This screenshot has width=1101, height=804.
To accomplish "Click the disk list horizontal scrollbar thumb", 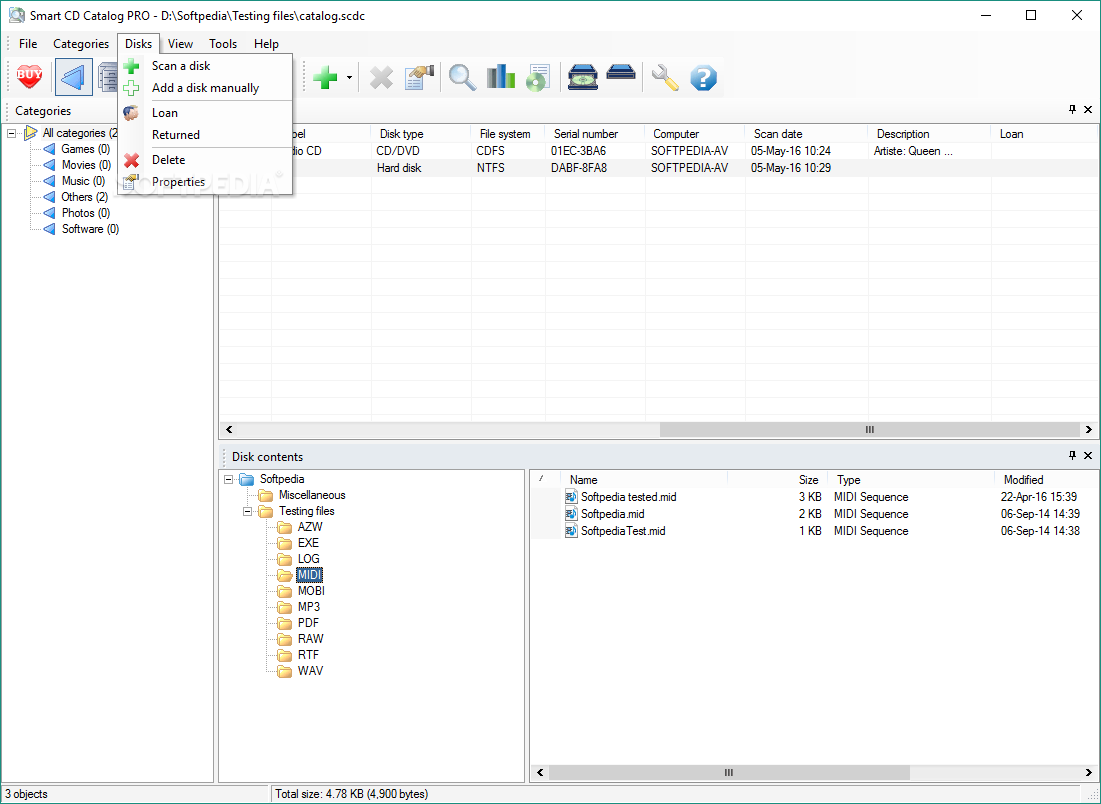I will pyautogui.click(x=869, y=430).
